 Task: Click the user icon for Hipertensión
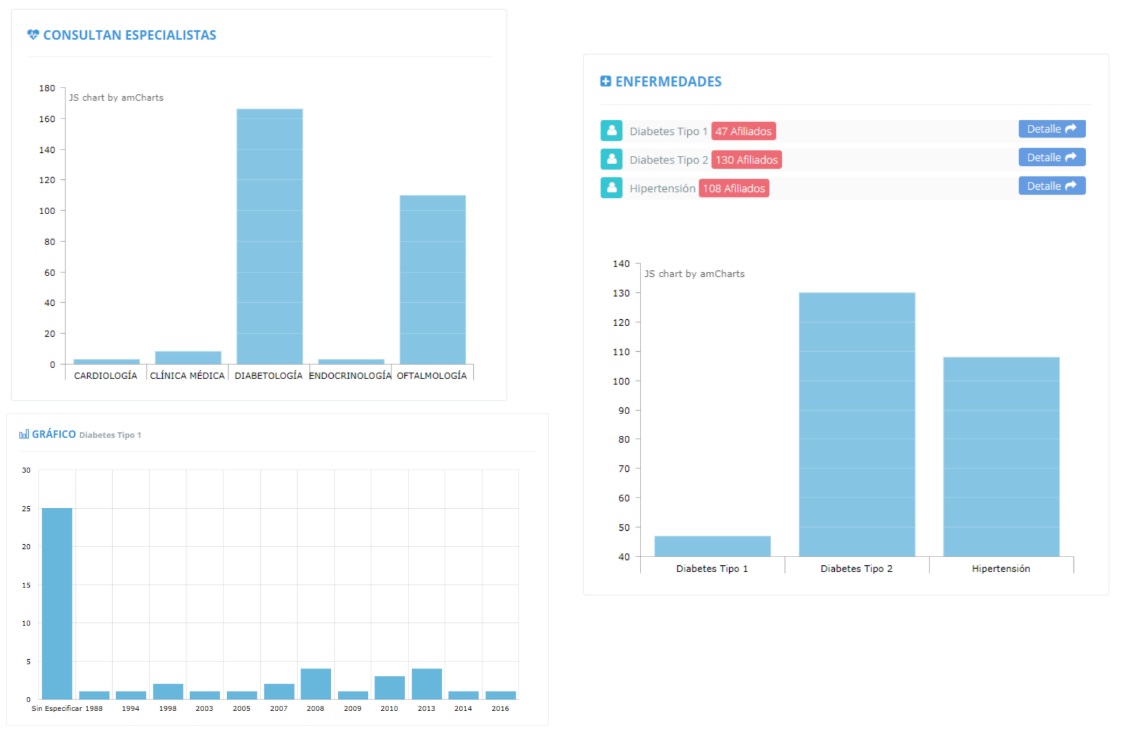[x=611, y=188]
